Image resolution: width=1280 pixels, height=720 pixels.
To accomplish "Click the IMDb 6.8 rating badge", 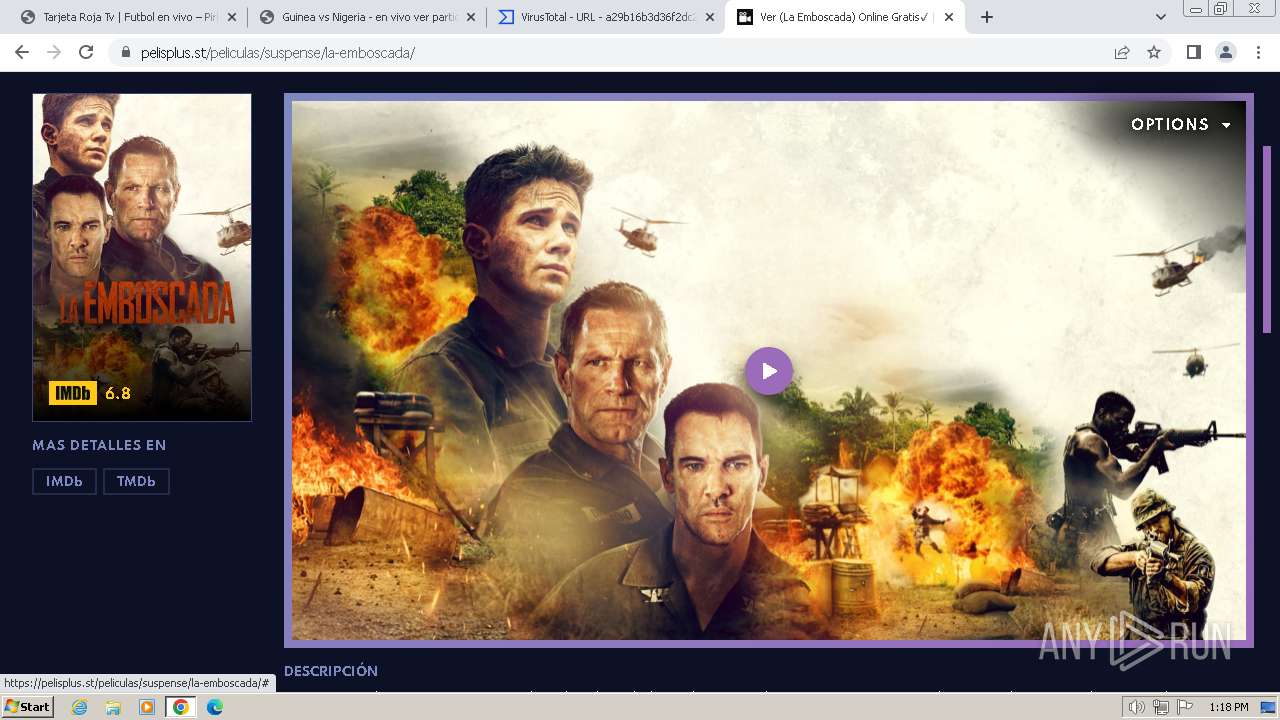I will click(x=90, y=393).
